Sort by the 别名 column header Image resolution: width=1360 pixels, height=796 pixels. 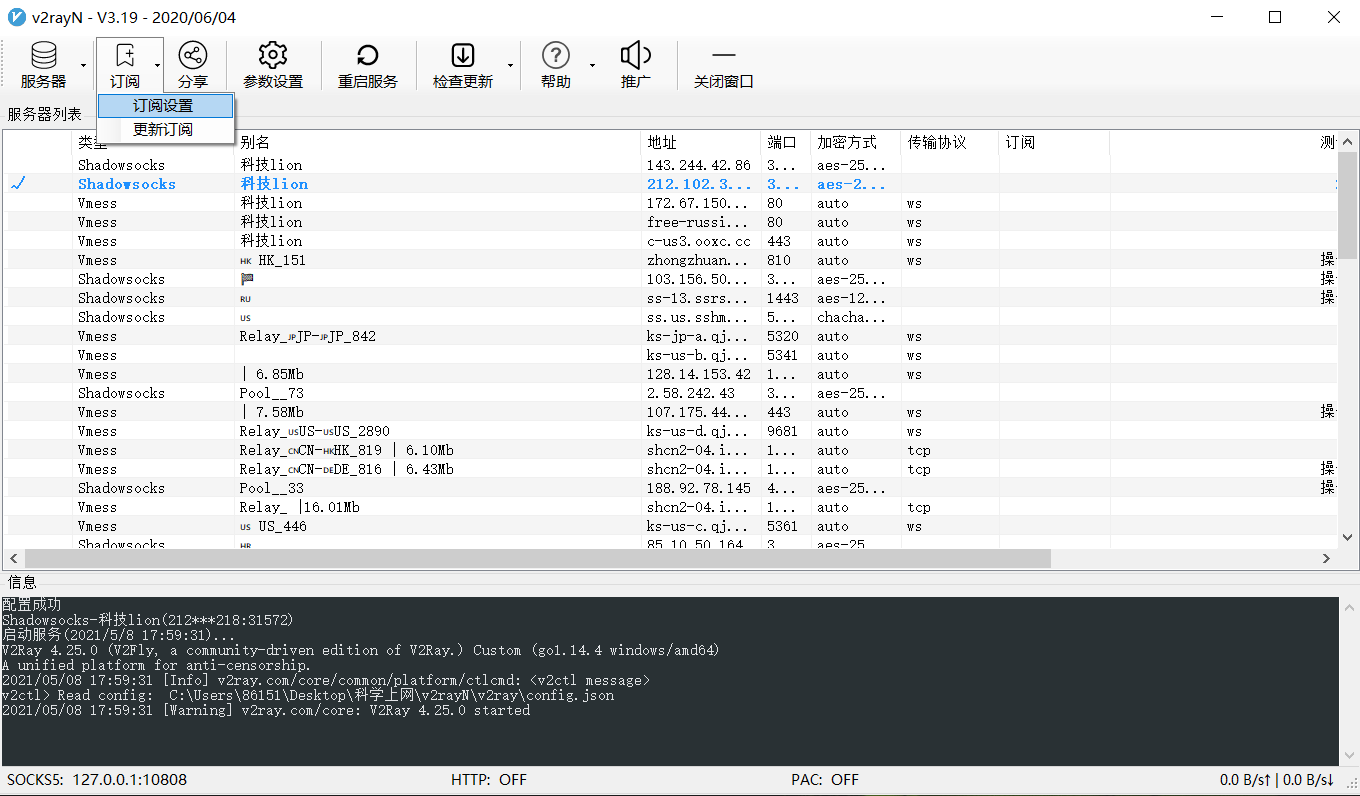pos(437,142)
